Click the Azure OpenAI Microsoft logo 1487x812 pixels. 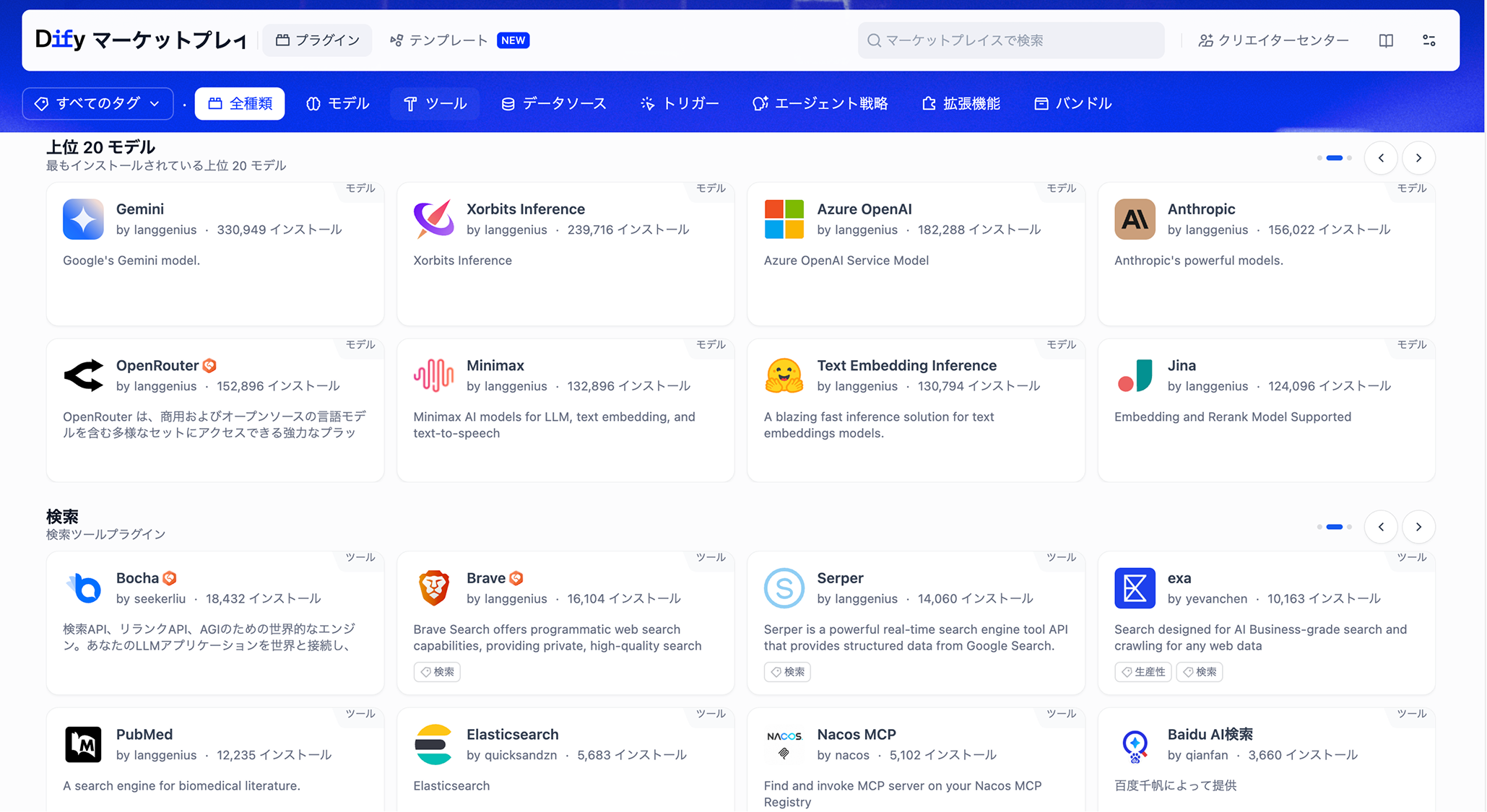[784, 219]
